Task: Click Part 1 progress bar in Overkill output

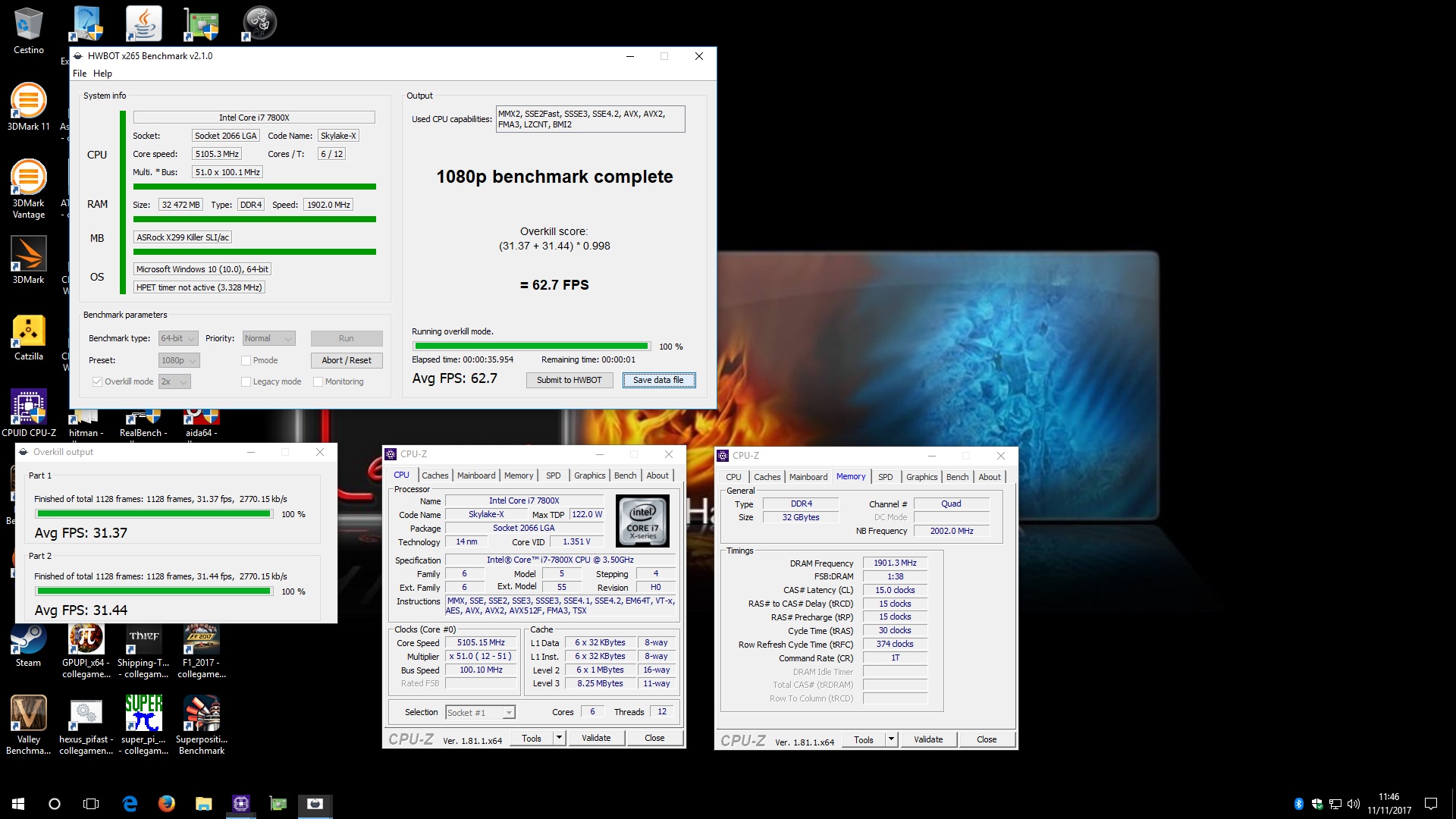Action: click(155, 513)
